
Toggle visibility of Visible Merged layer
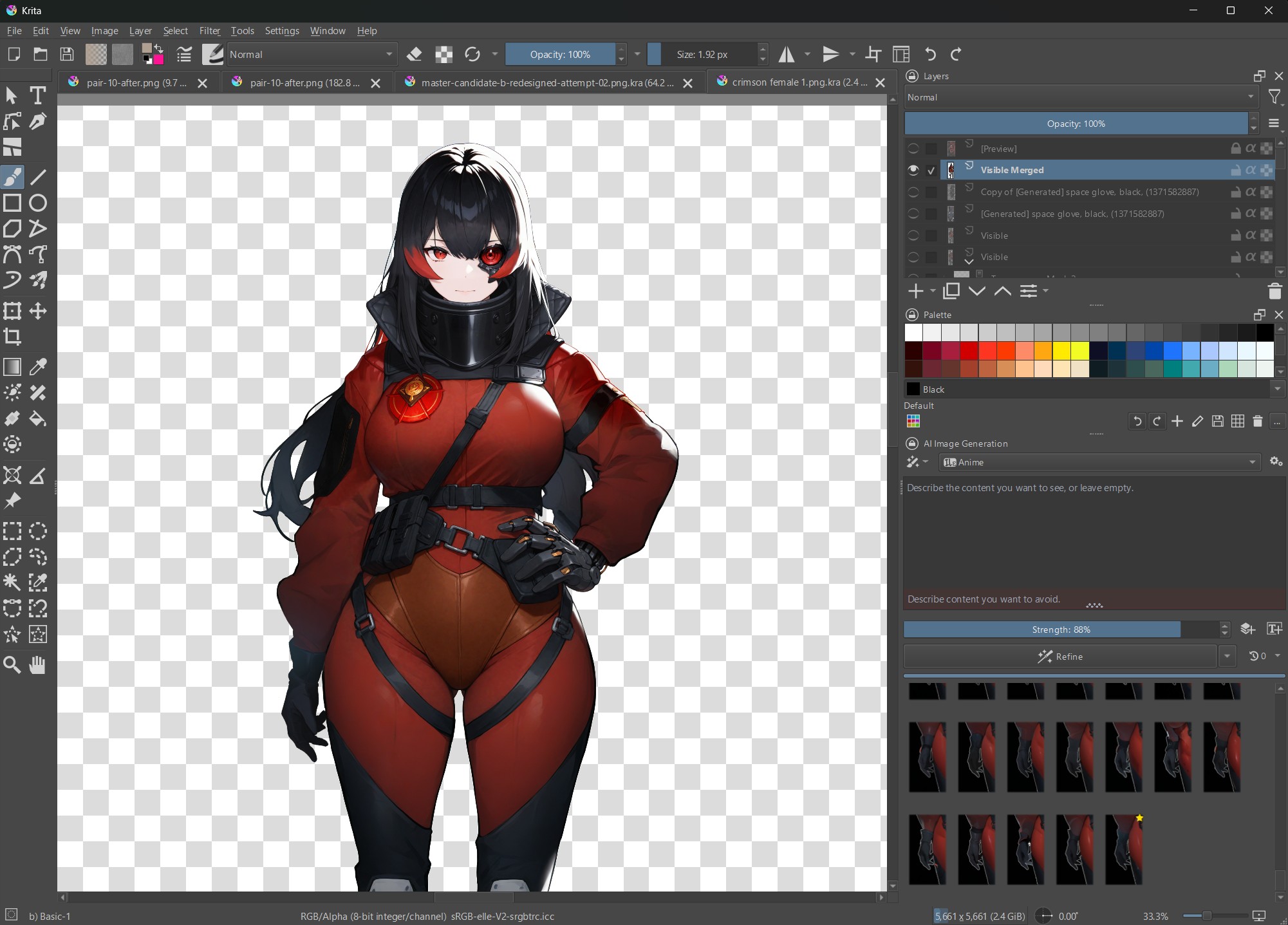[x=913, y=170]
